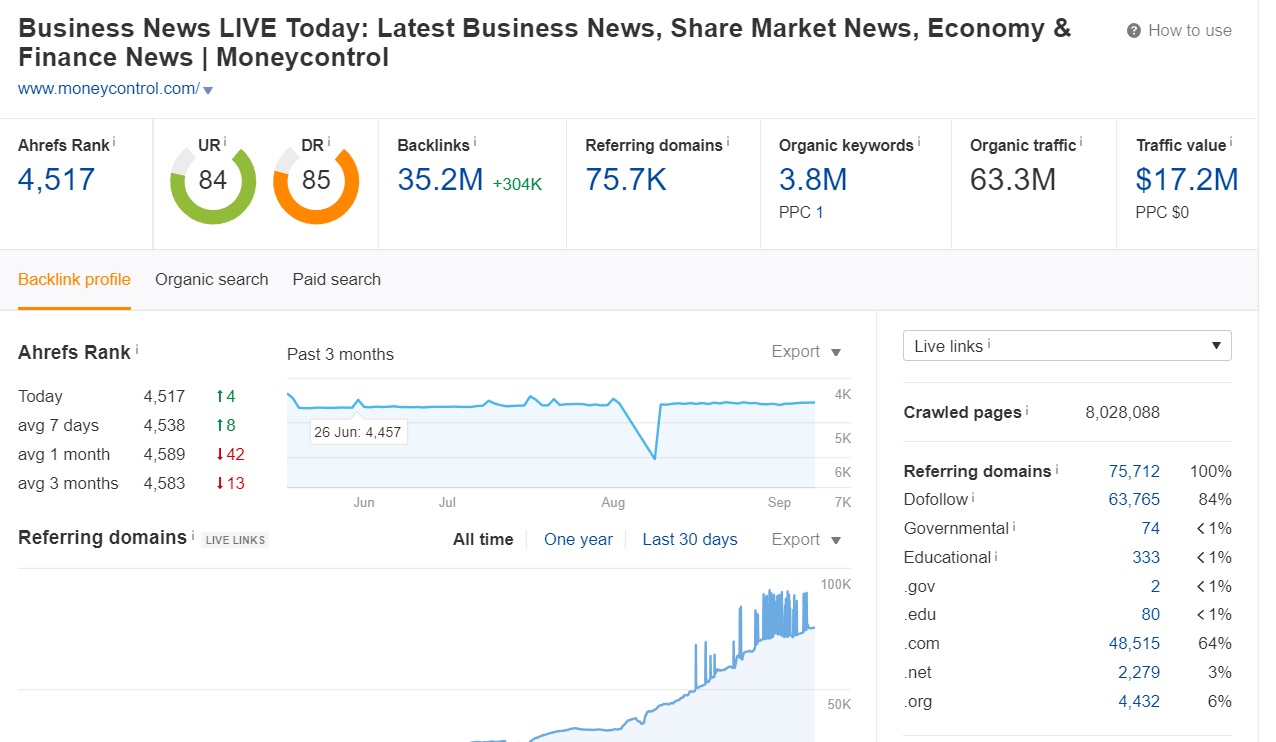Switch to the Backlink profile tab
Viewport: 1276px width, 742px height.
(x=74, y=279)
